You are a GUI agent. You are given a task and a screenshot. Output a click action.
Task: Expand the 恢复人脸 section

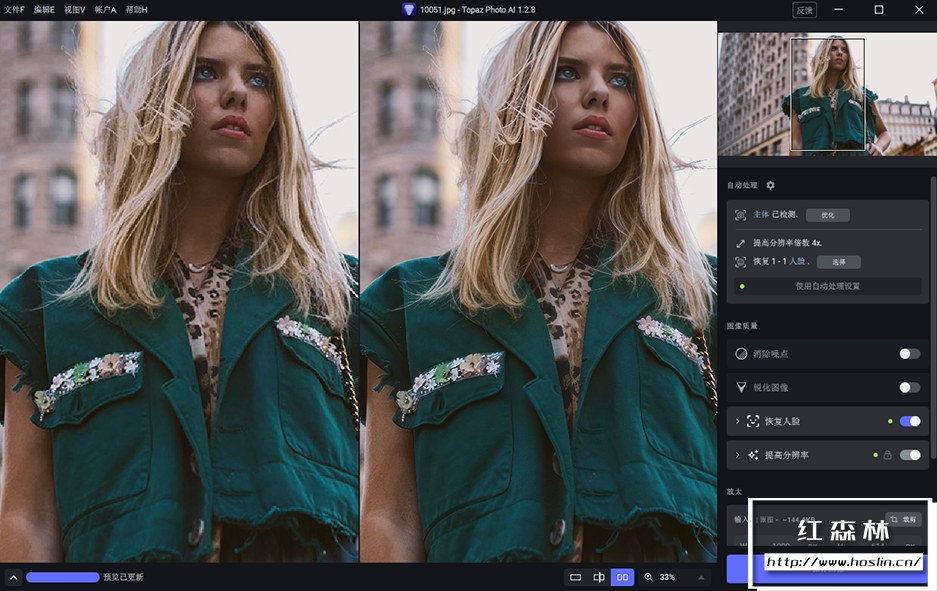click(x=737, y=421)
